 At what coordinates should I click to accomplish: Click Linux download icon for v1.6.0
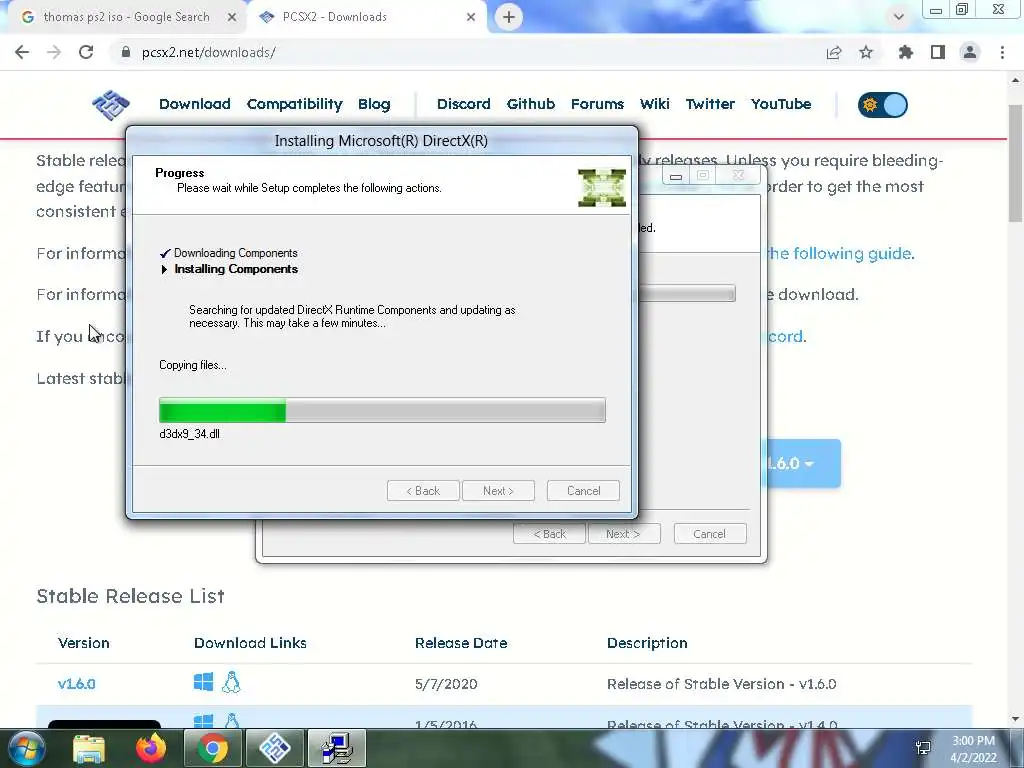click(231, 682)
